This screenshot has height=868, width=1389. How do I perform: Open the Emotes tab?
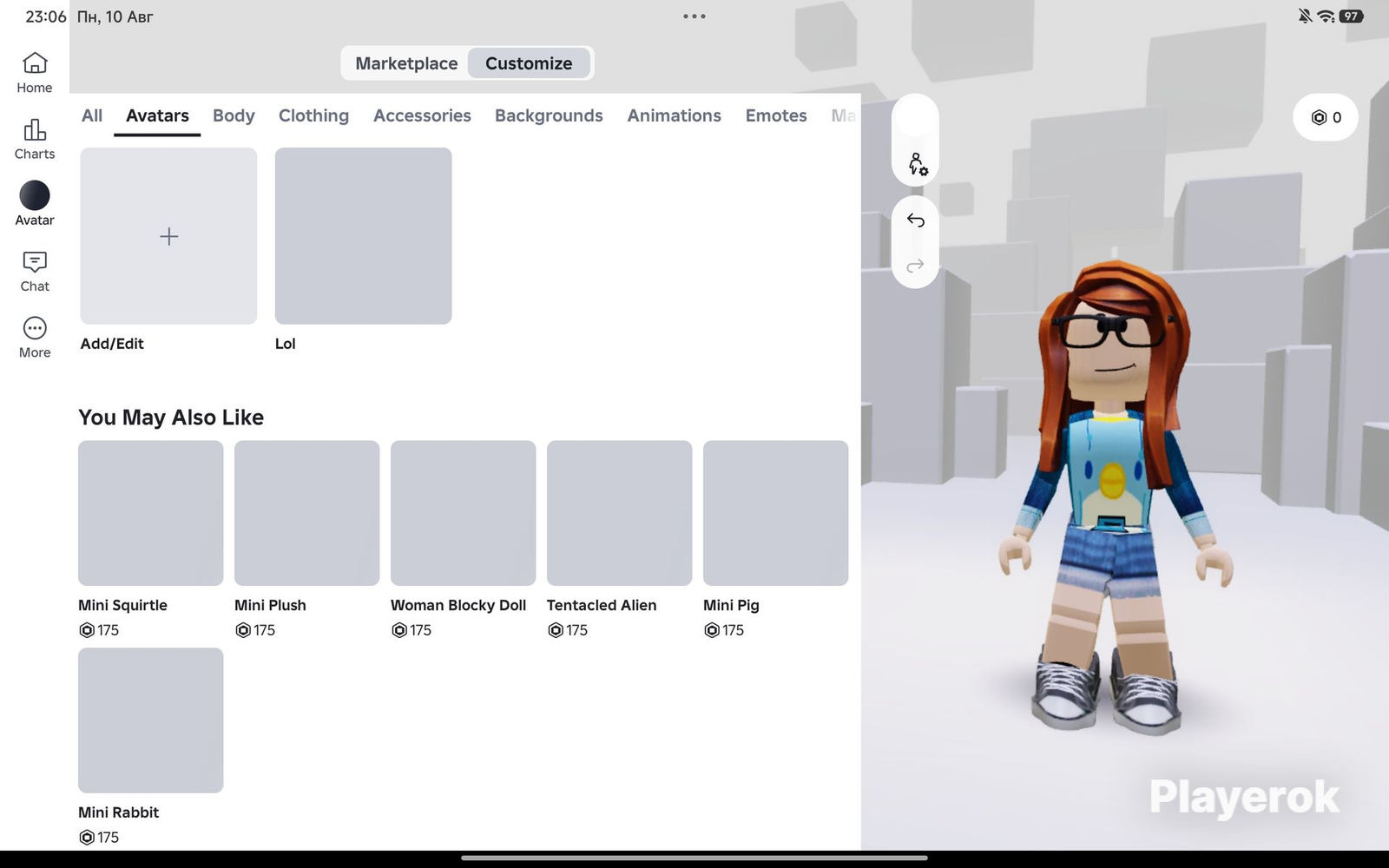(x=776, y=115)
